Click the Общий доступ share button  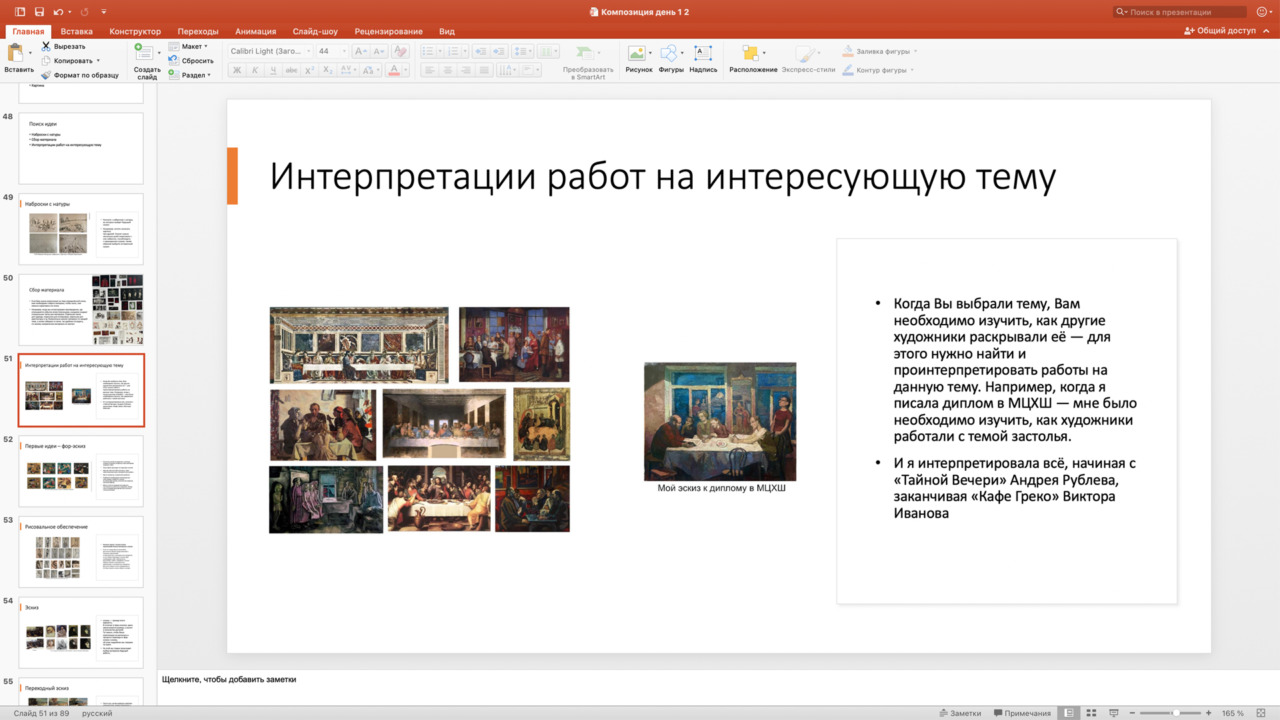1220,31
